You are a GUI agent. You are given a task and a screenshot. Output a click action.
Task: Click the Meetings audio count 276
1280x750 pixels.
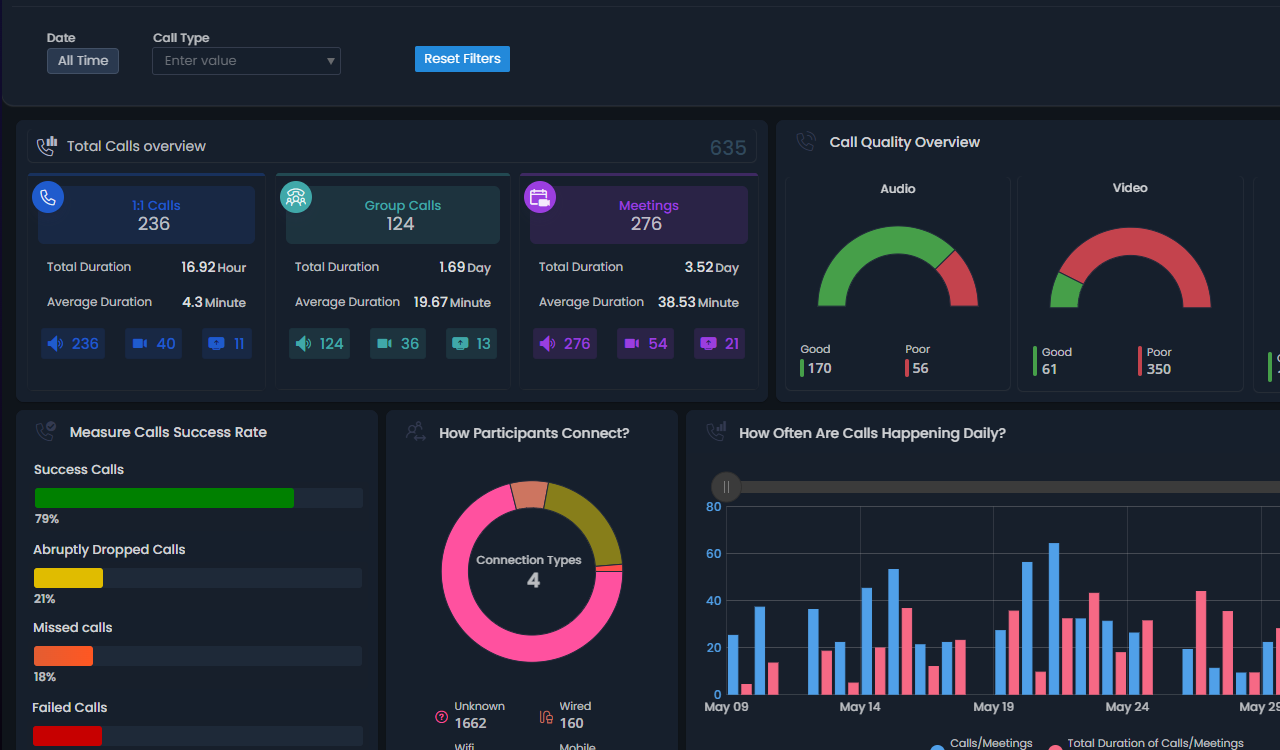click(564, 344)
